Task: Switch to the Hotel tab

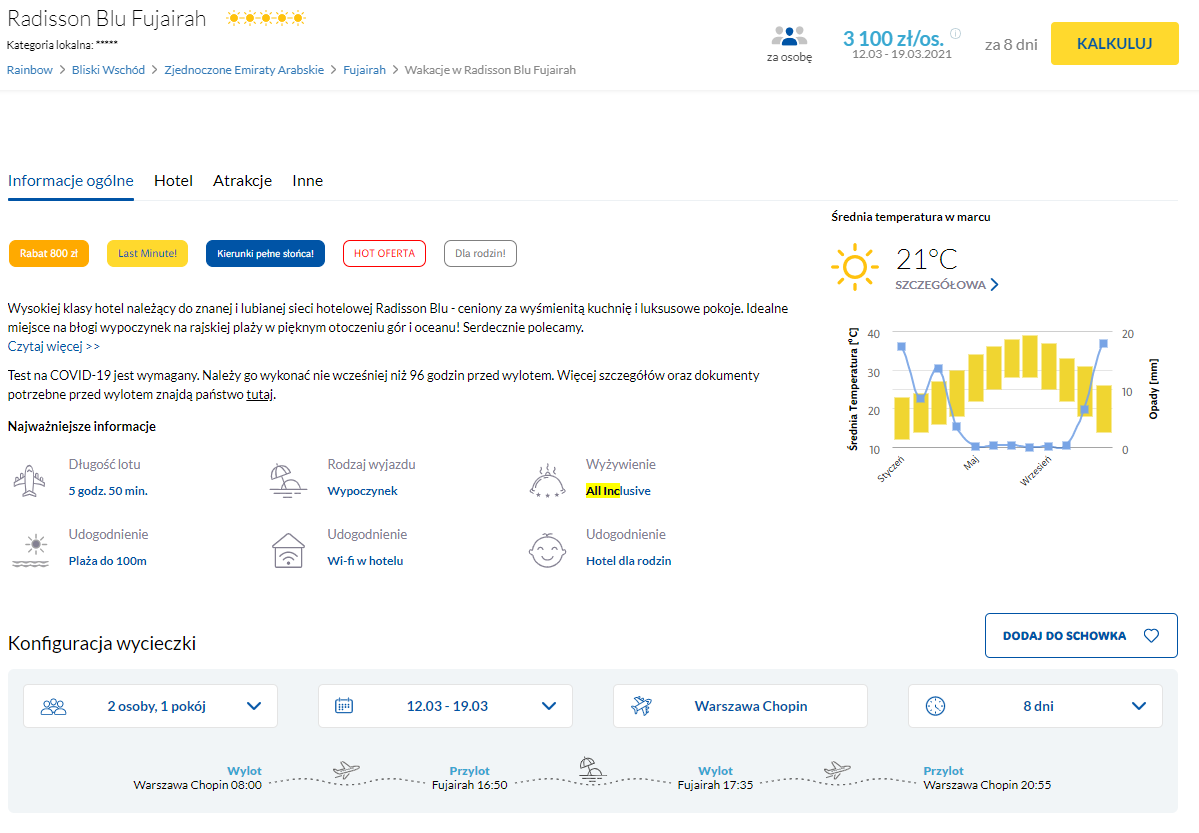Action: coord(173,181)
